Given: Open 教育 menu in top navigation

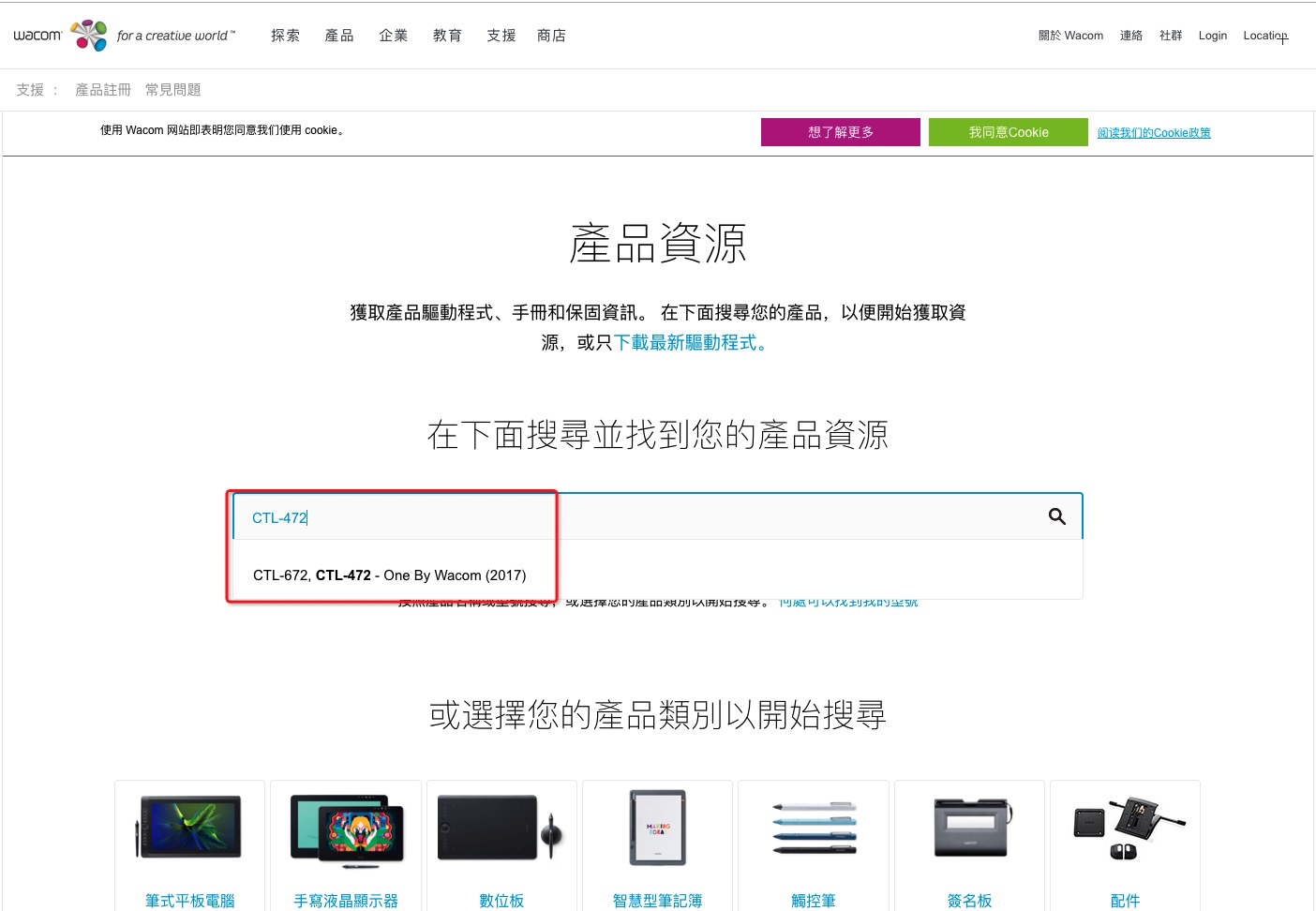Looking at the screenshot, I should [447, 36].
